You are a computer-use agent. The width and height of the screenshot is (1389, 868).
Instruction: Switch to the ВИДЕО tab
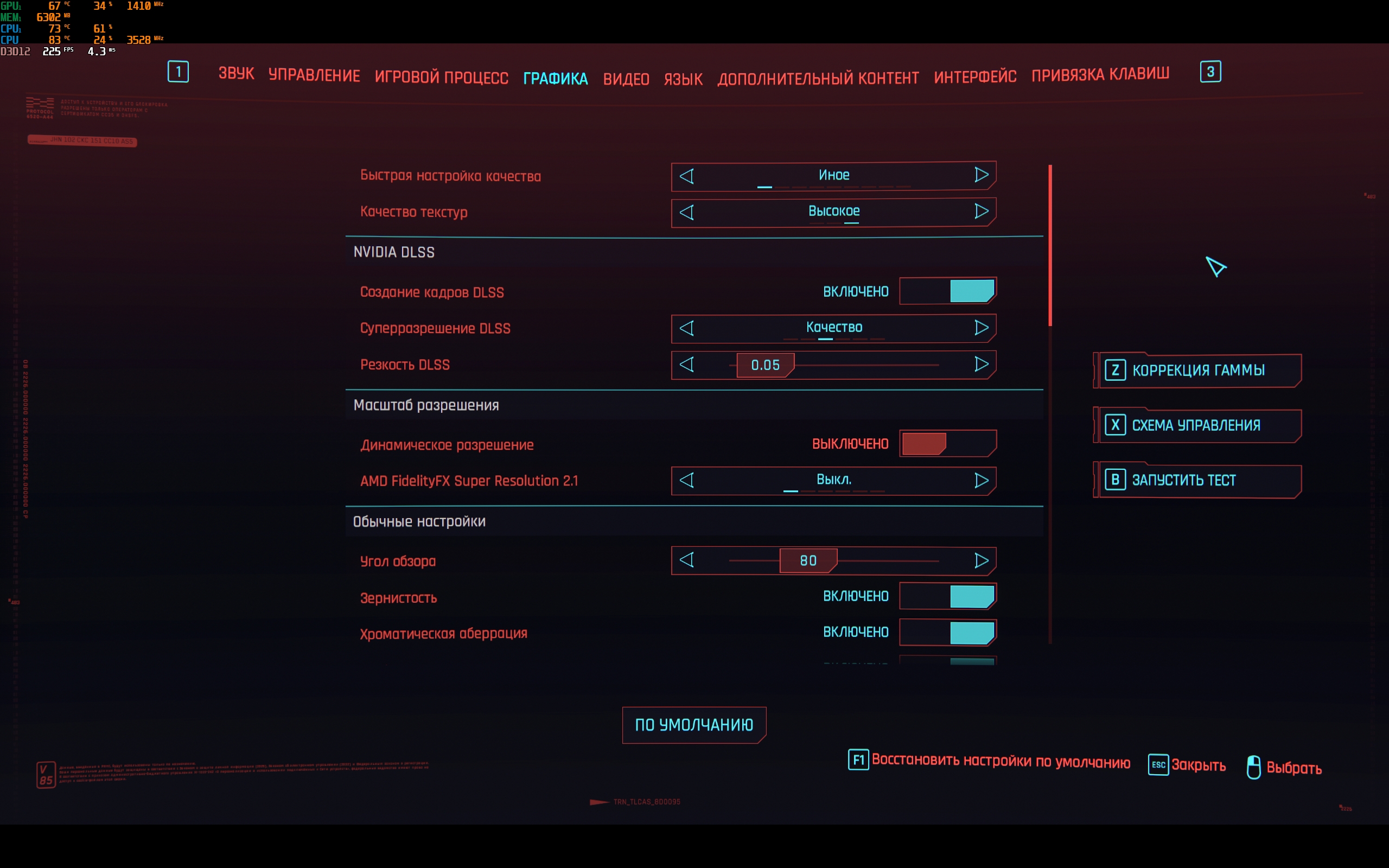pyautogui.click(x=626, y=79)
